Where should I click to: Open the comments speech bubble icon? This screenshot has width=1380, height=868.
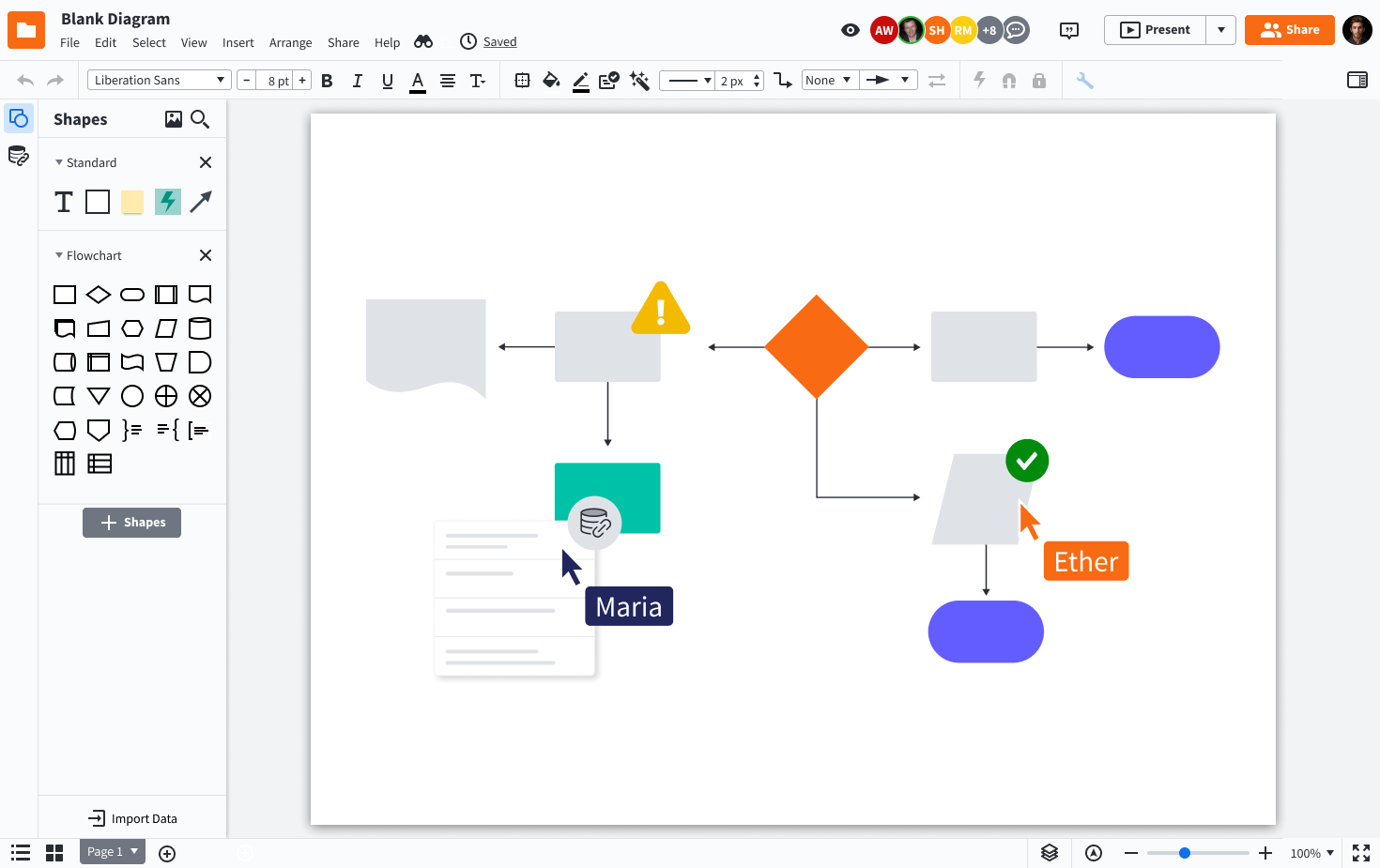1068,30
